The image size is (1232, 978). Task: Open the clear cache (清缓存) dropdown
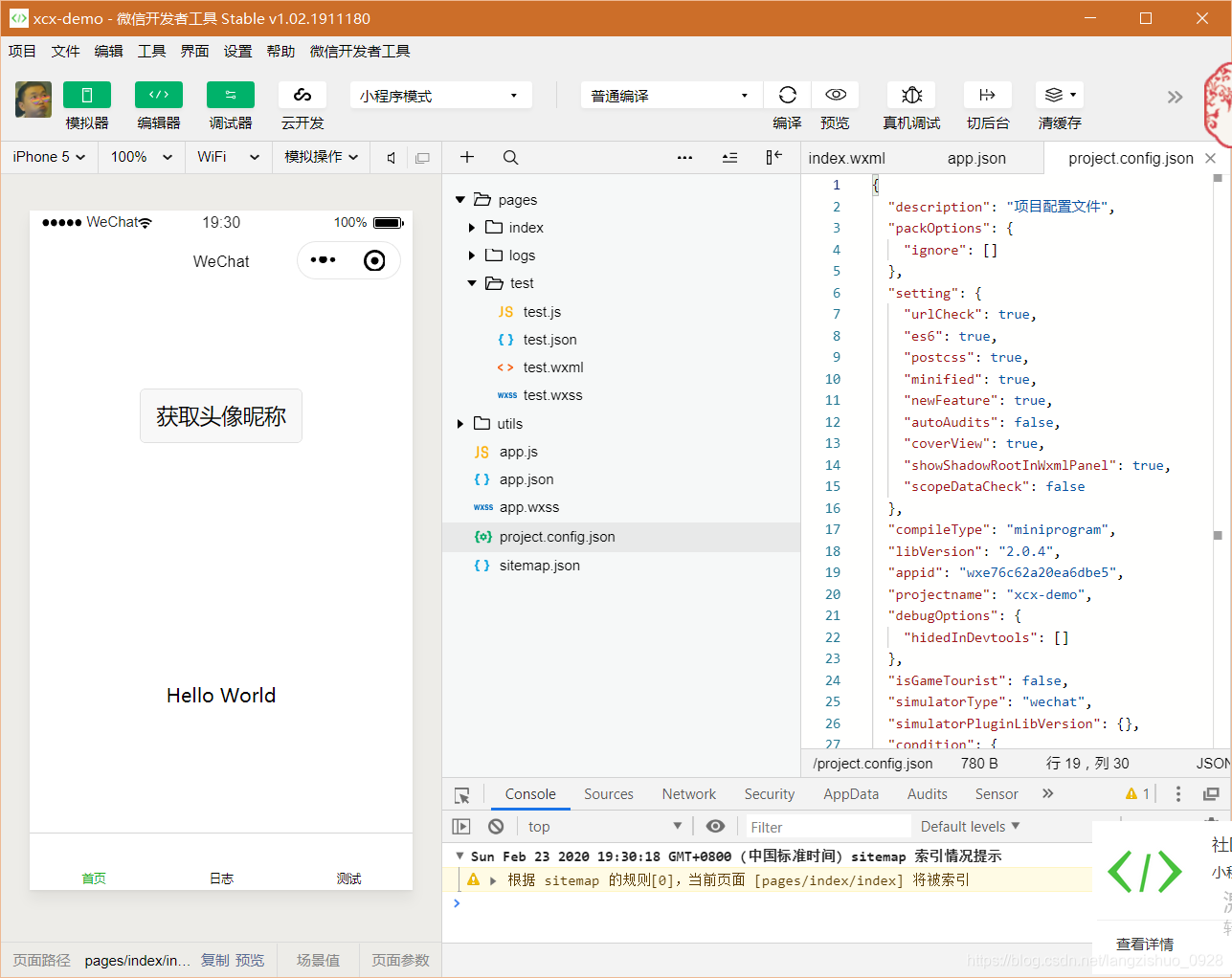tap(1060, 95)
